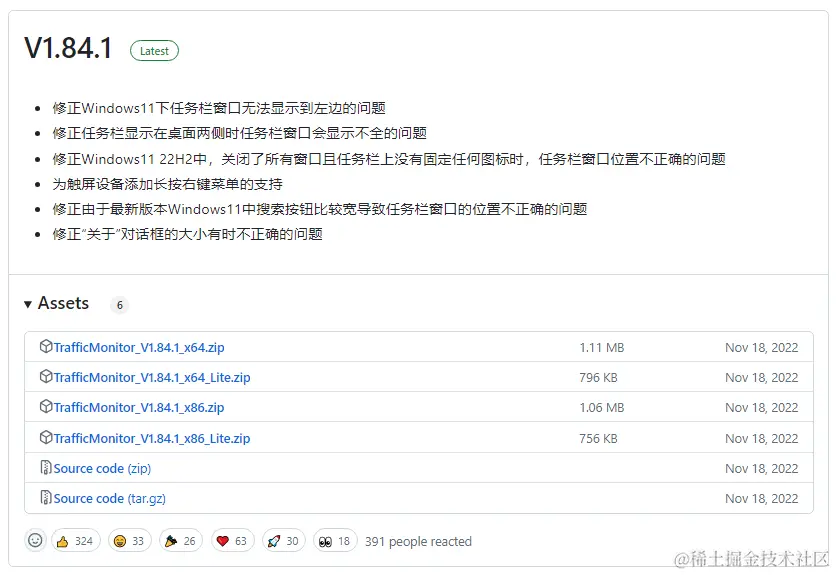Click Nov 18, 2022 date of x64_Lite.zip row
This screenshot has width=836, height=575.
[x=761, y=378]
